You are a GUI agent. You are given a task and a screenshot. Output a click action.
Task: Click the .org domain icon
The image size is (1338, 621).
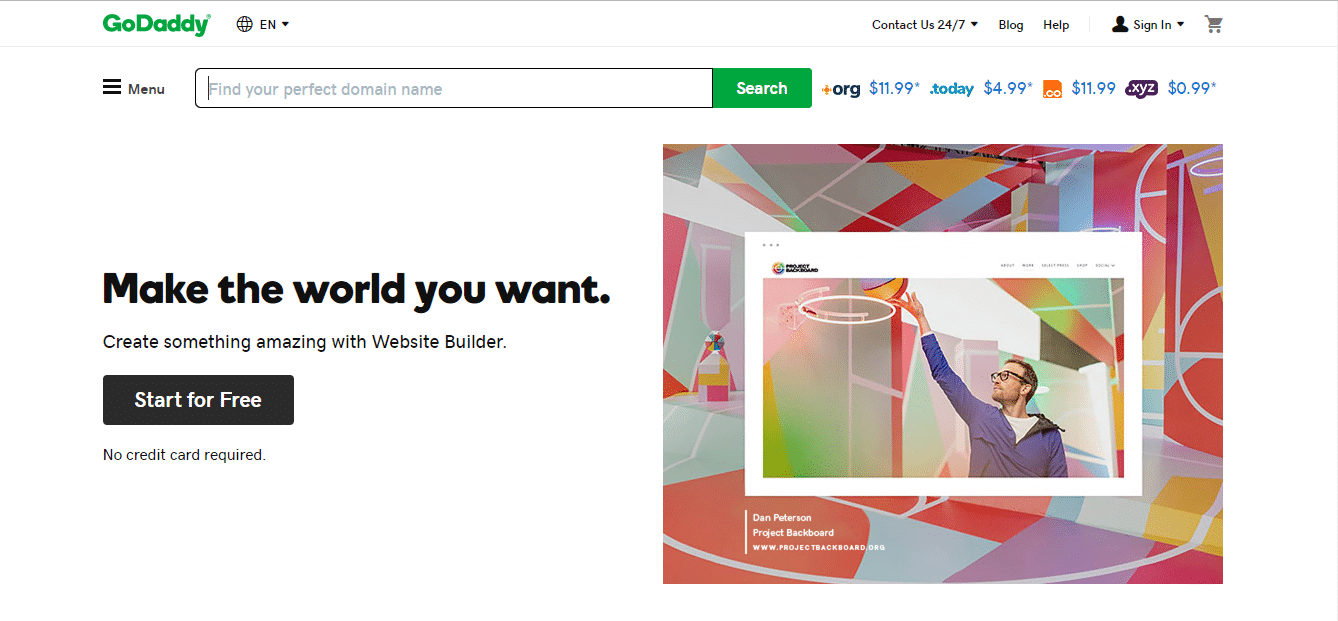click(x=840, y=88)
